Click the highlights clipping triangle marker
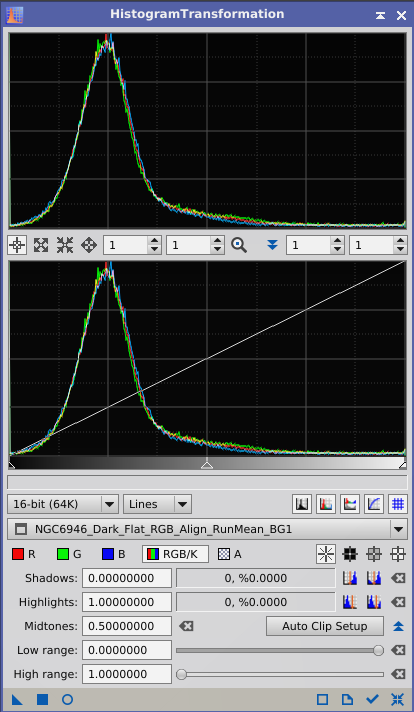The width and height of the screenshot is (414, 712). pyautogui.click(x=402, y=465)
